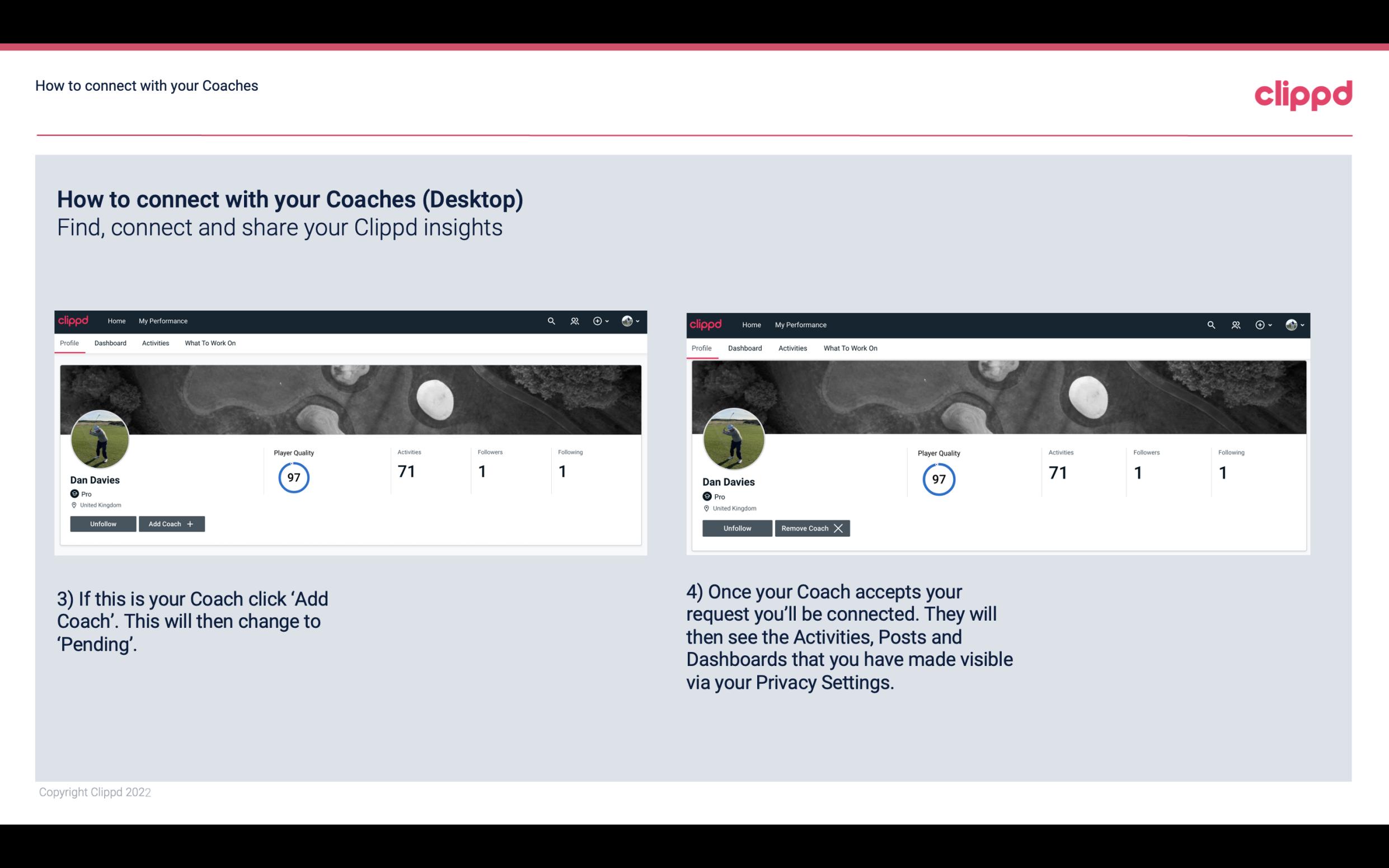Screen dimensions: 1389x868
Task: Select the Dashboard tab right interface
Action: pyautogui.click(x=745, y=347)
